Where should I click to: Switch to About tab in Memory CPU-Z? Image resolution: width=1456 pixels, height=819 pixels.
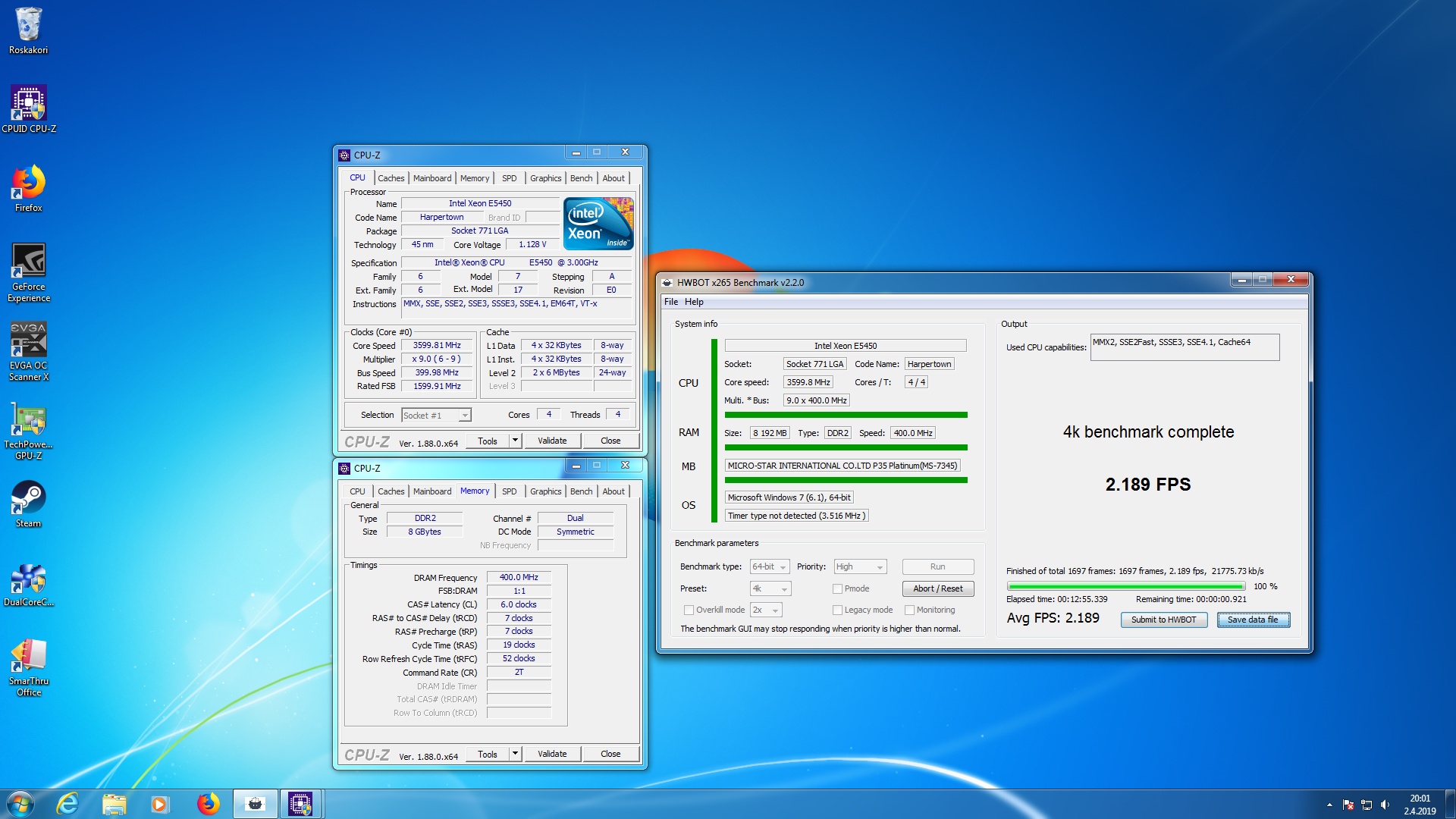(613, 491)
